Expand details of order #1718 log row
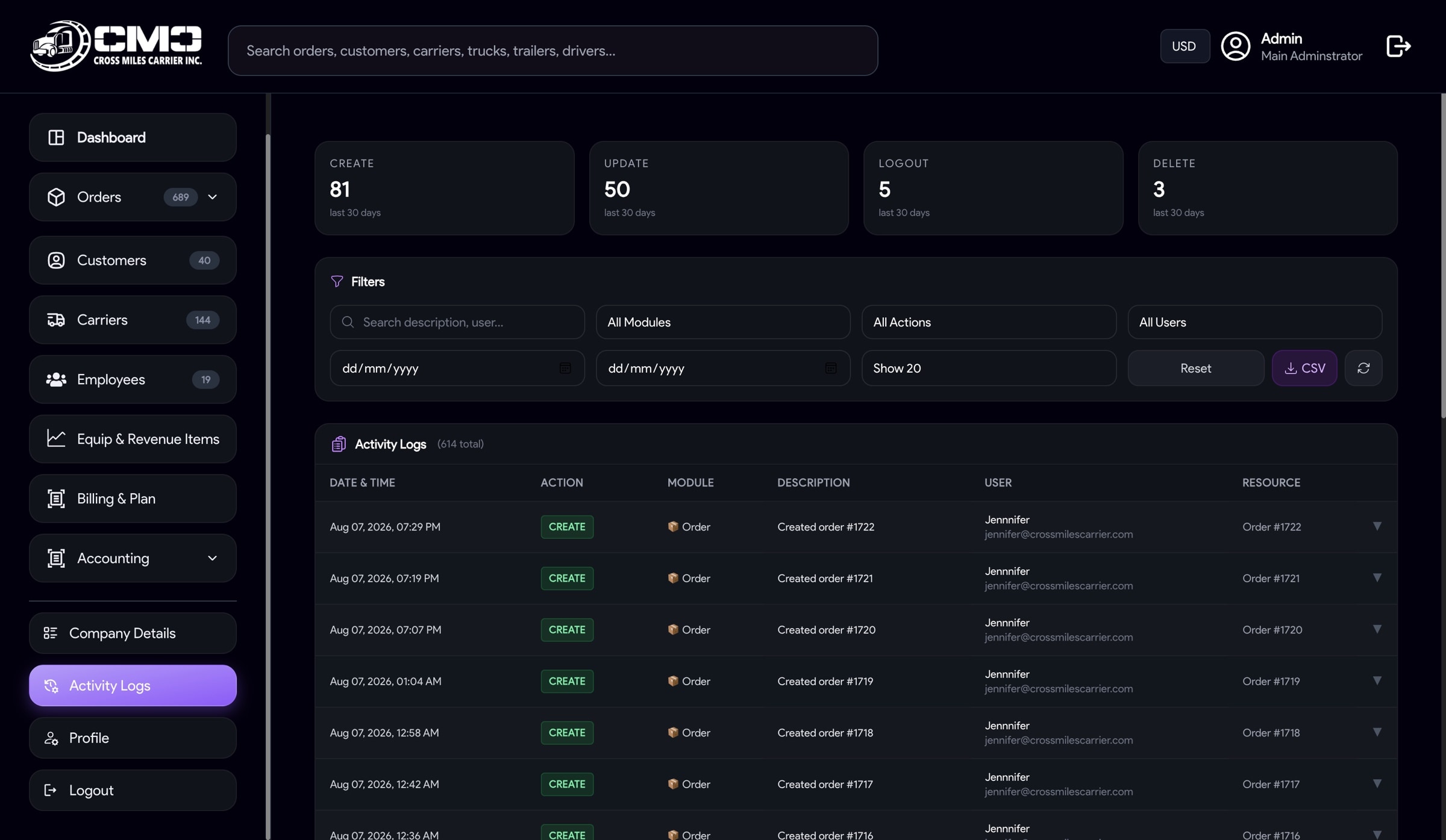The width and height of the screenshot is (1446, 840). tap(1377, 732)
